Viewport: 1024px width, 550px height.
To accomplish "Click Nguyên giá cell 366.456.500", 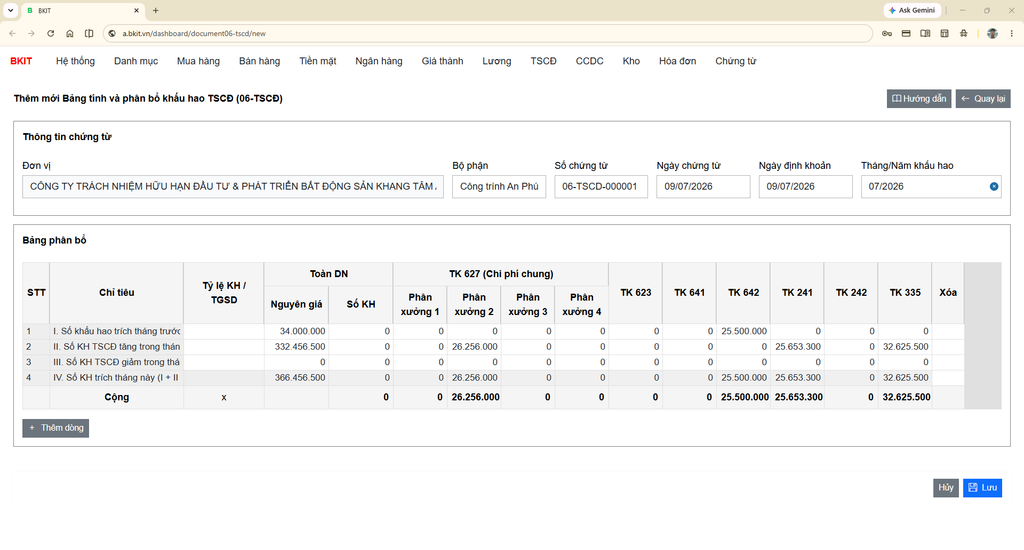I will pyautogui.click(x=296, y=378).
